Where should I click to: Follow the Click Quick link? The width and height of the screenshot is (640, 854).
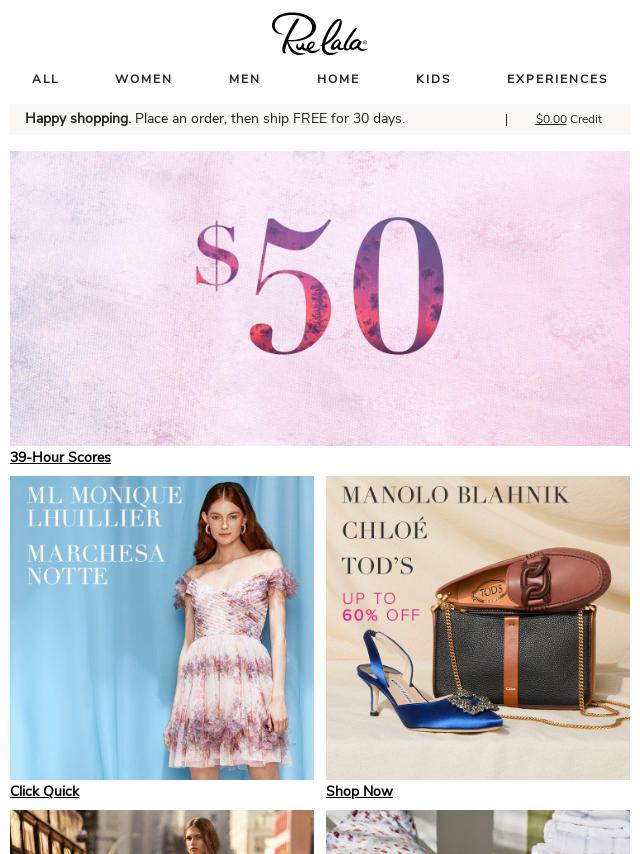pyautogui.click(x=45, y=791)
